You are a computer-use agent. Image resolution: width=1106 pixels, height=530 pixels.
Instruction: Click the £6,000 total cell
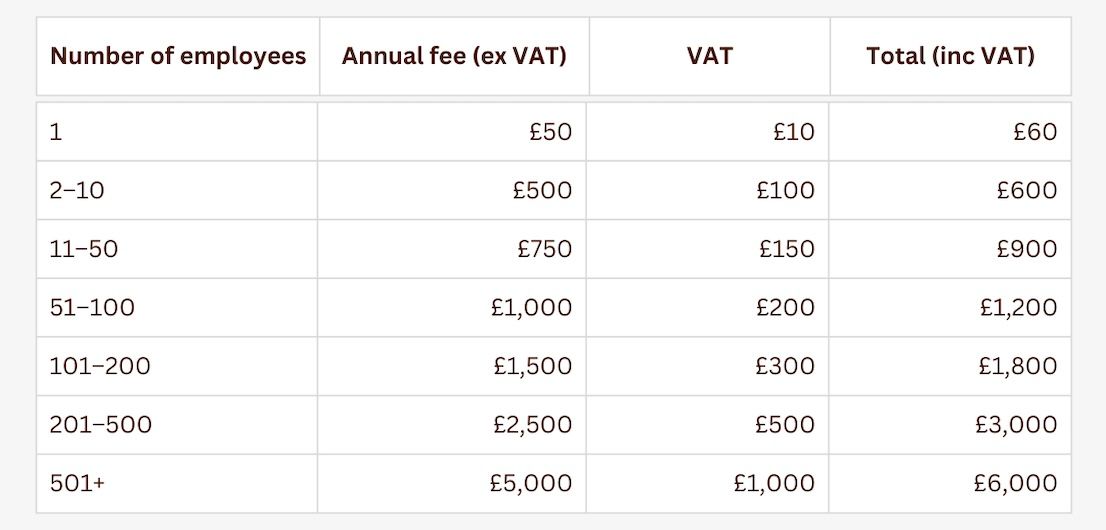[x=1016, y=484]
